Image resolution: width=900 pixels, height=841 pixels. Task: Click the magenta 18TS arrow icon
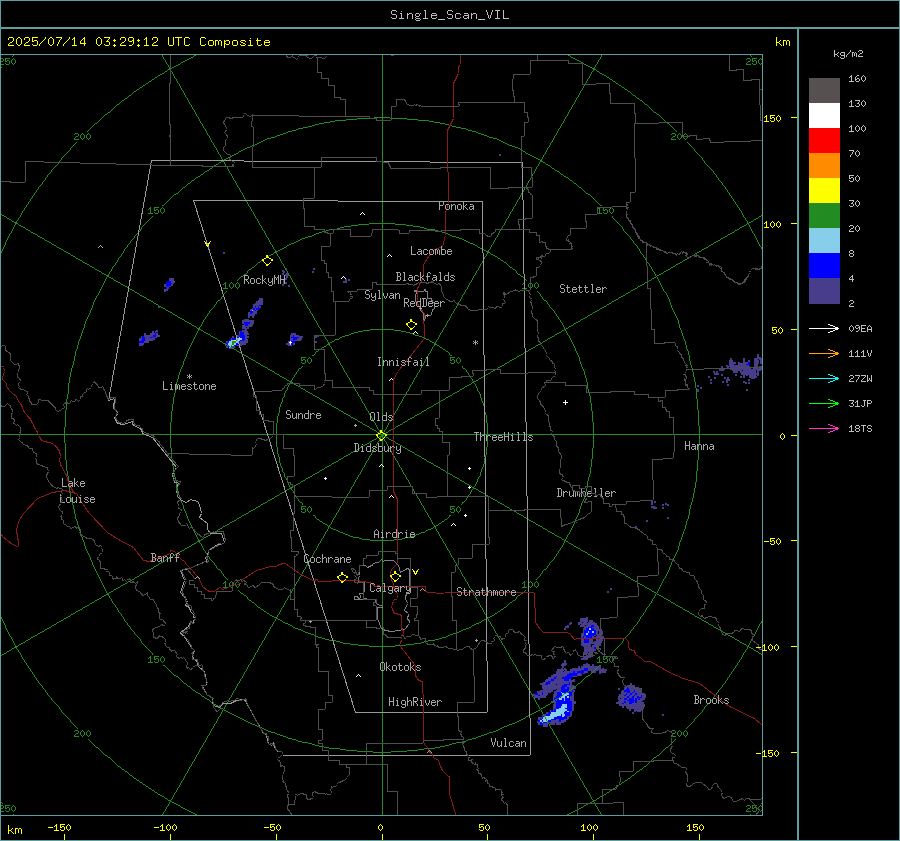point(824,428)
